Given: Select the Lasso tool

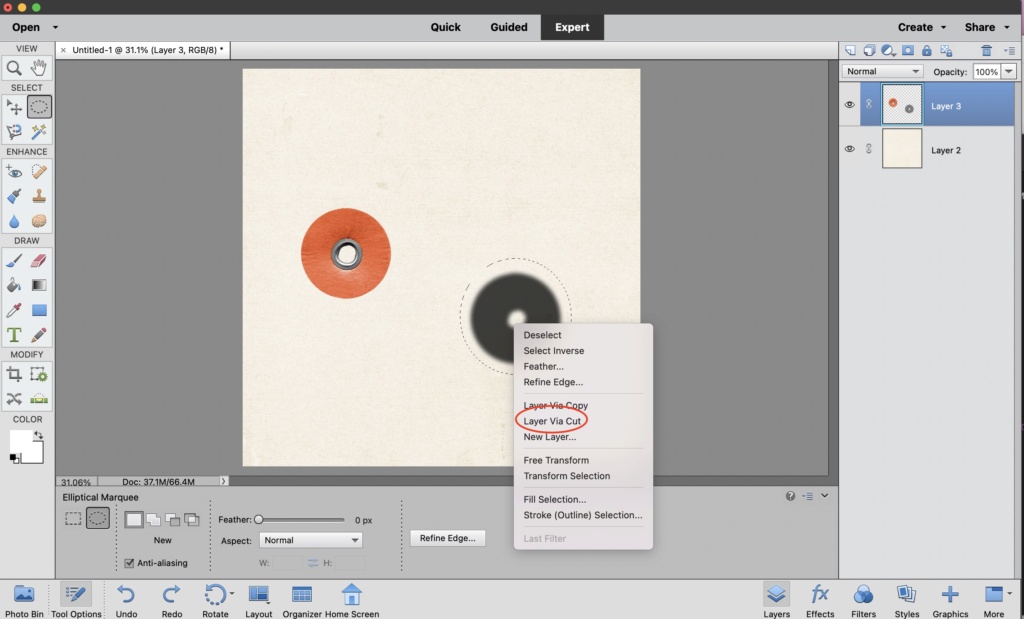Looking at the screenshot, I should [14, 132].
